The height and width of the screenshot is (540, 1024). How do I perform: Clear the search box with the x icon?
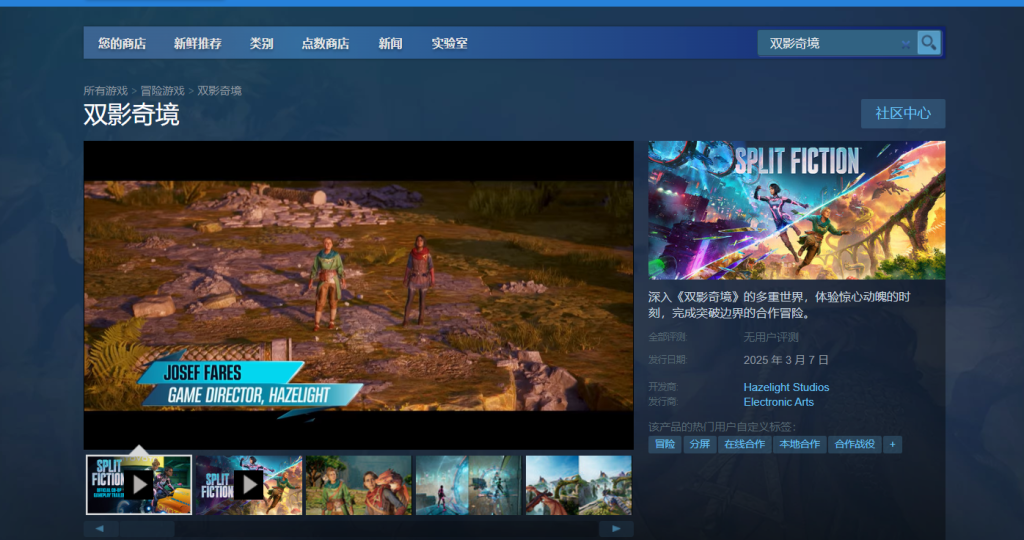pos(905,44)
